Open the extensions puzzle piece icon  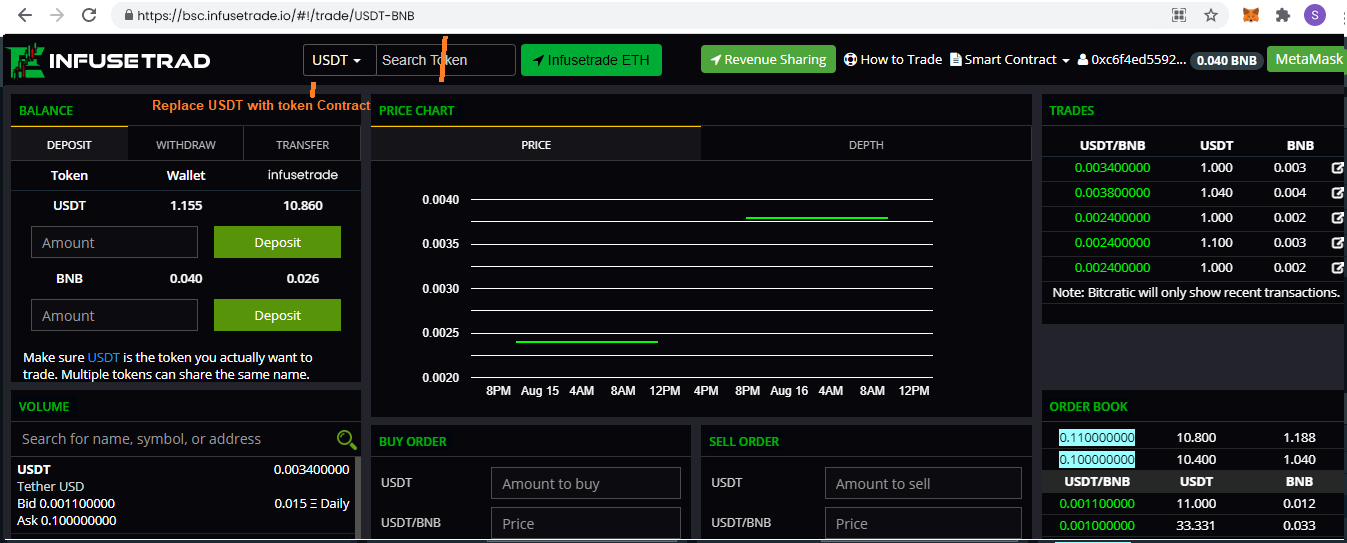point(1282,16)
